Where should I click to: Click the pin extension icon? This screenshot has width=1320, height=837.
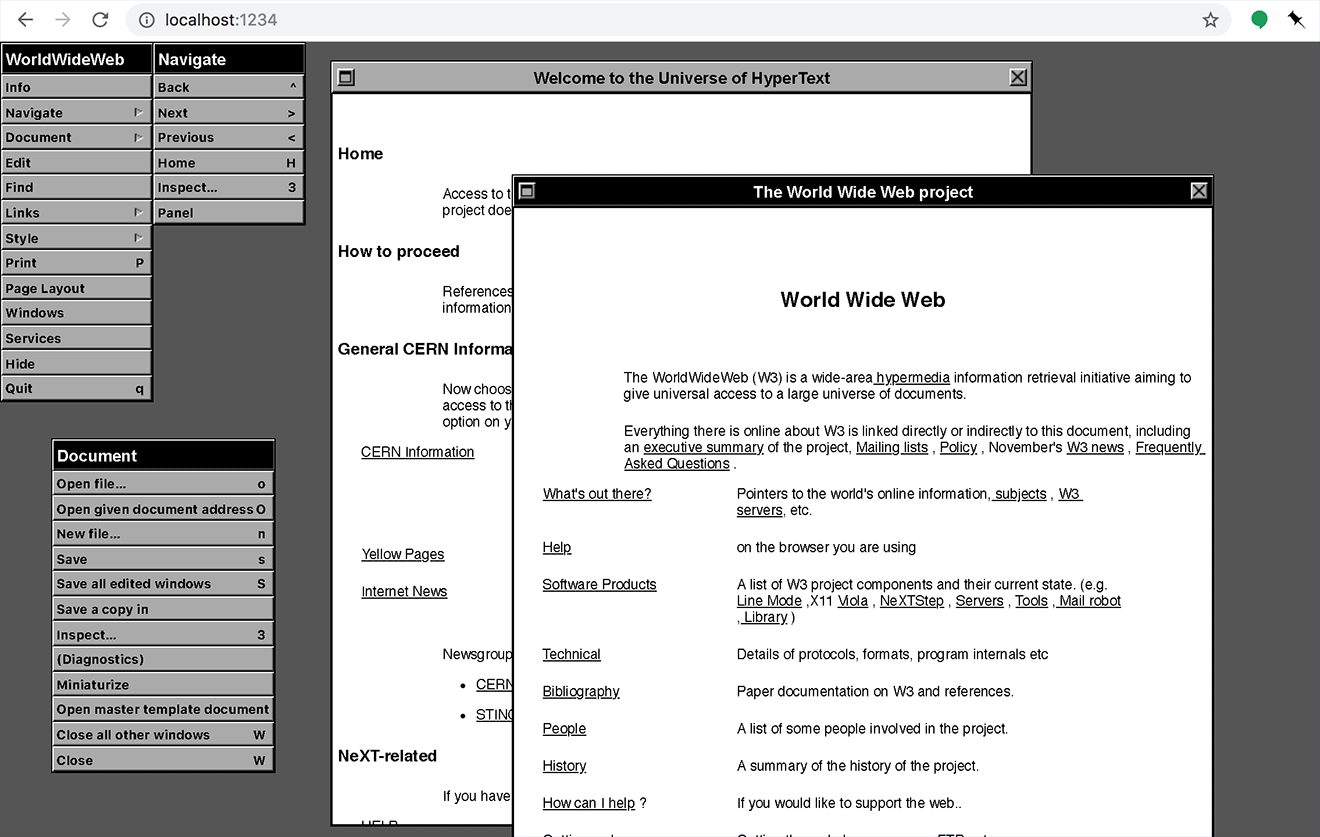(x=1296, y=20)
